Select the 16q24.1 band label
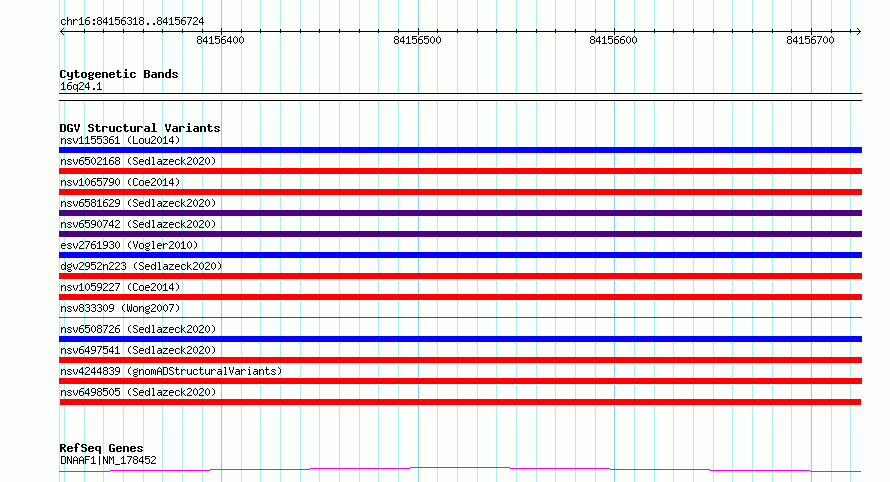 [x=81, y=86]
